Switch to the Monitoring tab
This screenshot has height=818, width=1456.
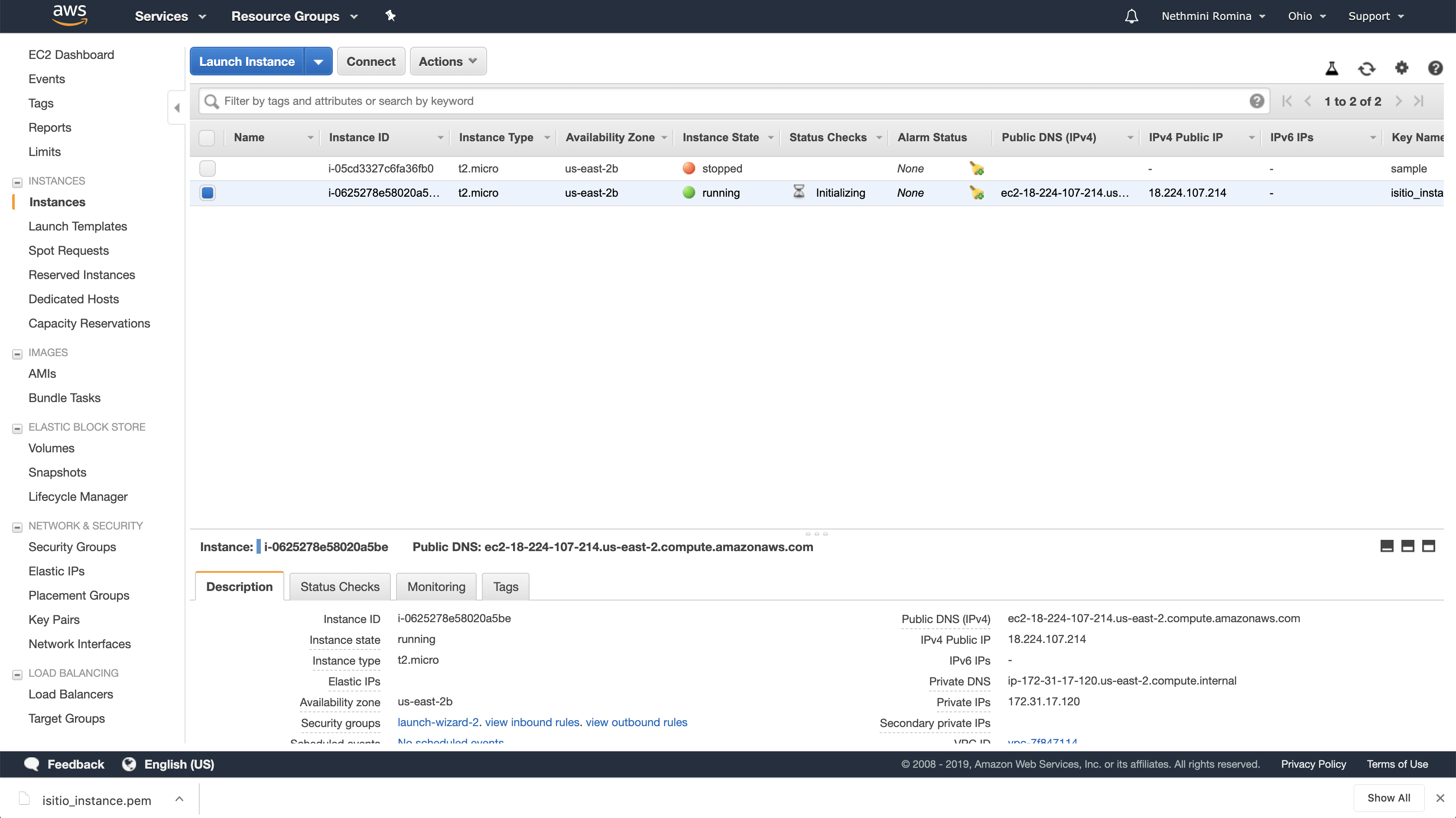(x=436, y=586)
